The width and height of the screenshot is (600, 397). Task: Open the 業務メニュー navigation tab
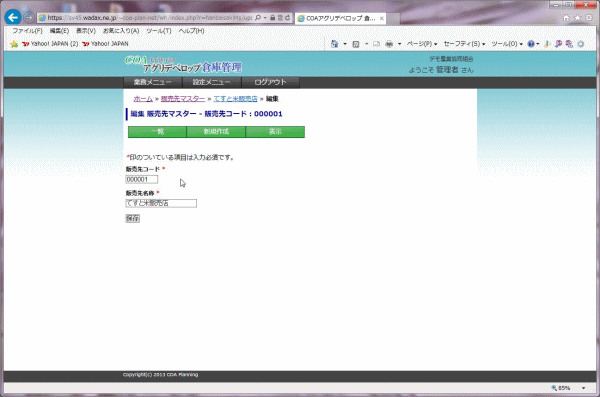(152, 82)
